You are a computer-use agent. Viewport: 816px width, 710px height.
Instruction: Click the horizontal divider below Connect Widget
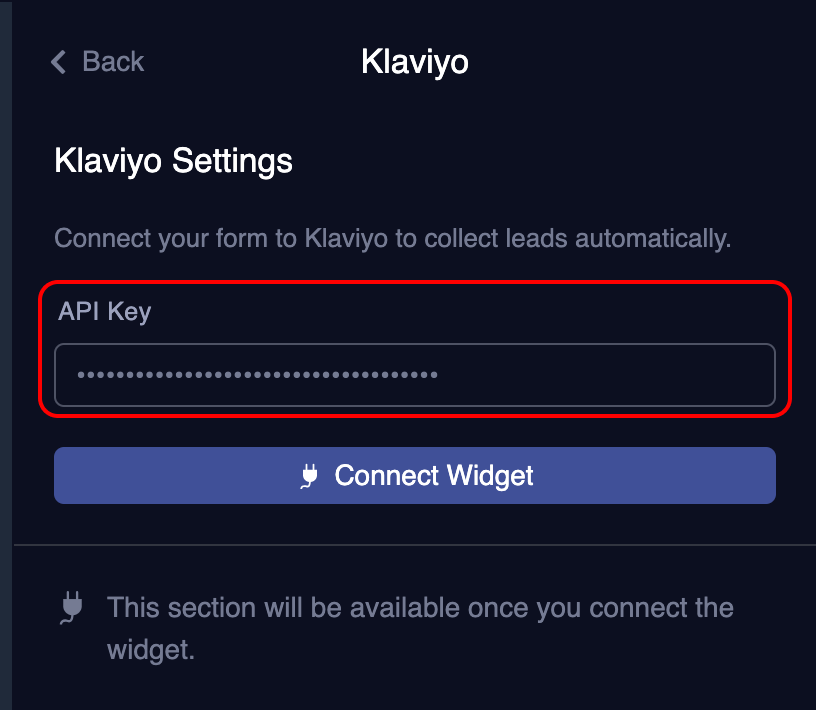click(415, 545)
